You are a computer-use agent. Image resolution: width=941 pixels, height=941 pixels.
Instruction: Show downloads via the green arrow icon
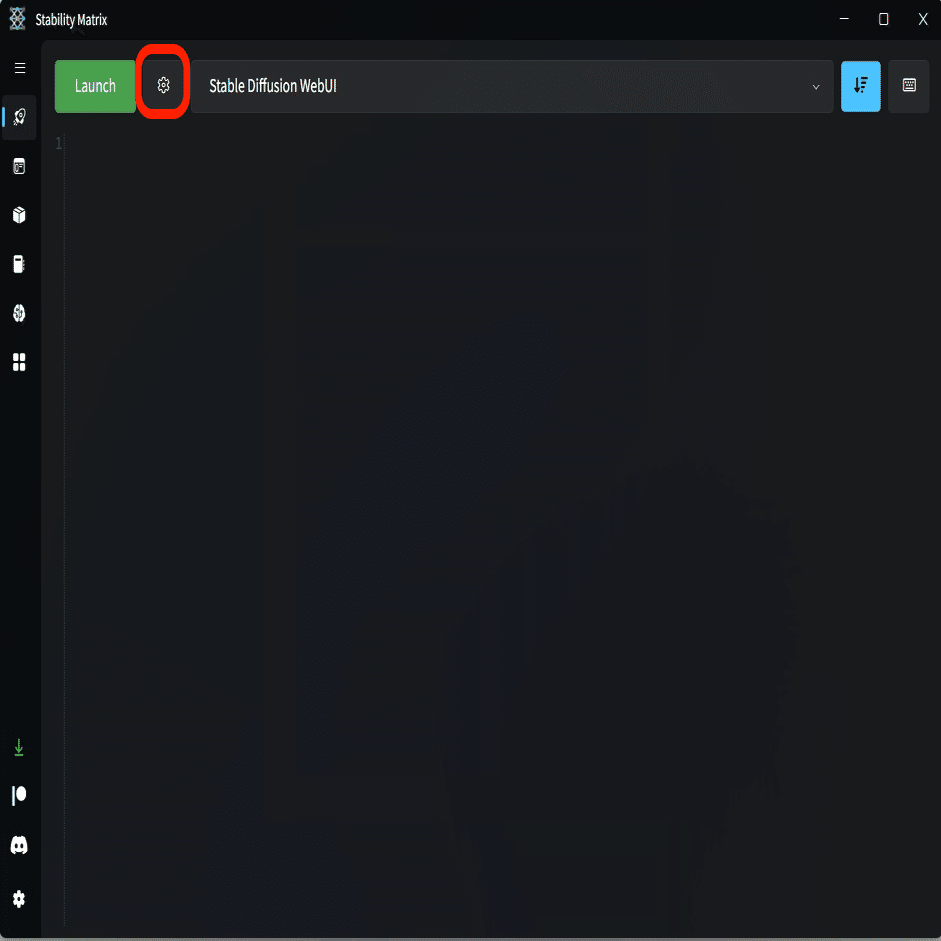click(19, 748)
